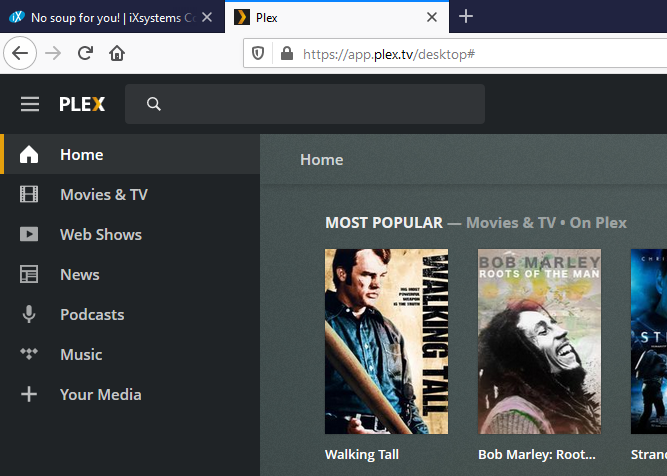Expand Your Media in sidebar
Viewport: 667px width, 476px height.
point(130,394)
